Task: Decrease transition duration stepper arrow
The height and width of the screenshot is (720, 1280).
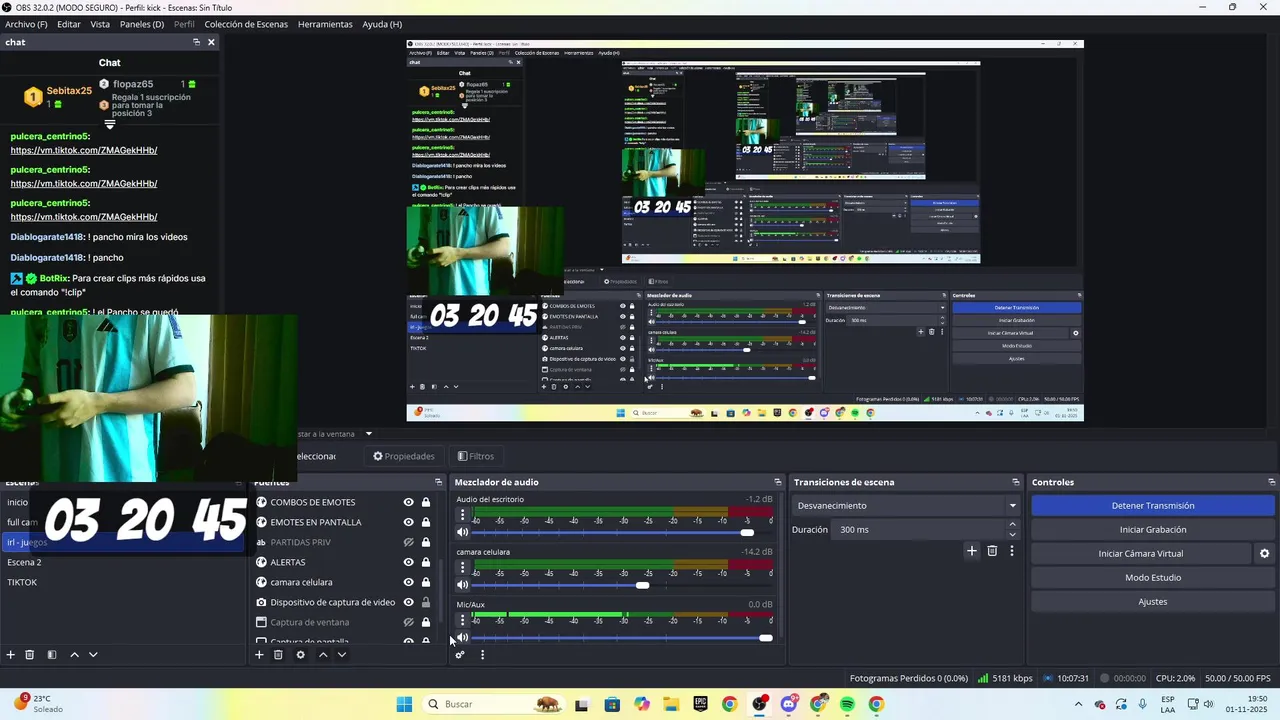Action: click(x=1012, y=535)
